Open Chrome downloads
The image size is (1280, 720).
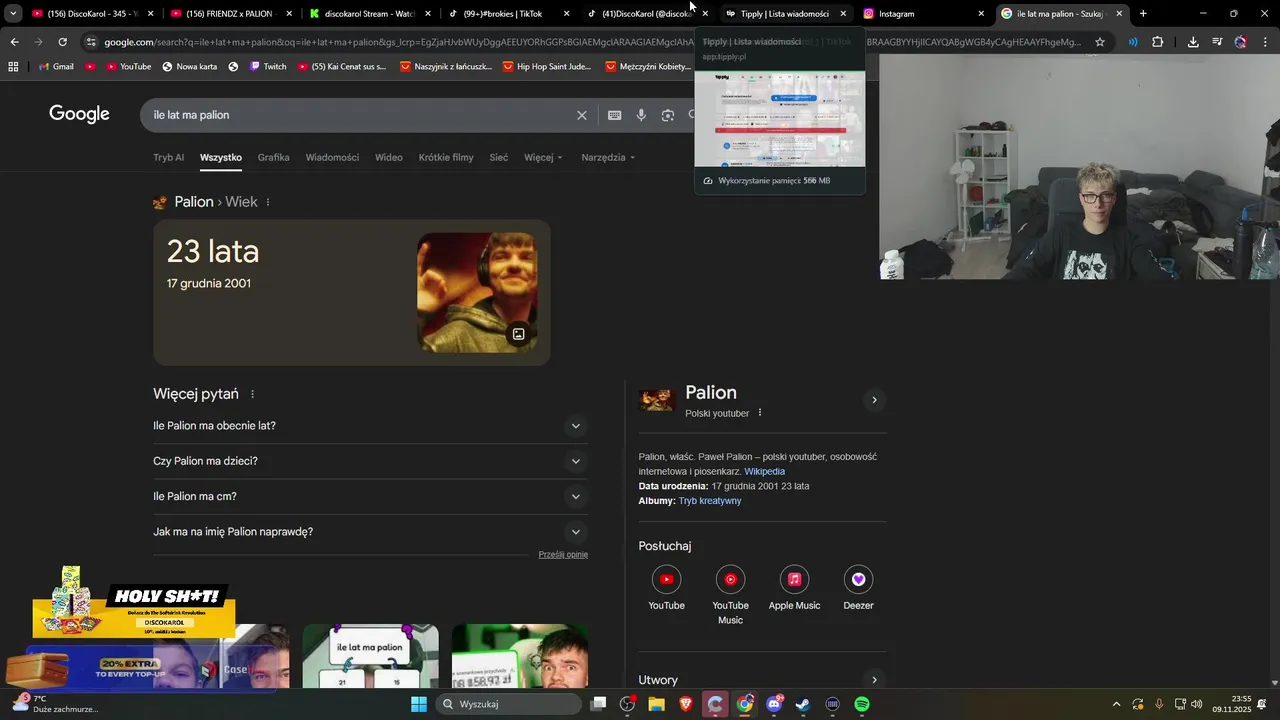click(x=1193, y=42)
